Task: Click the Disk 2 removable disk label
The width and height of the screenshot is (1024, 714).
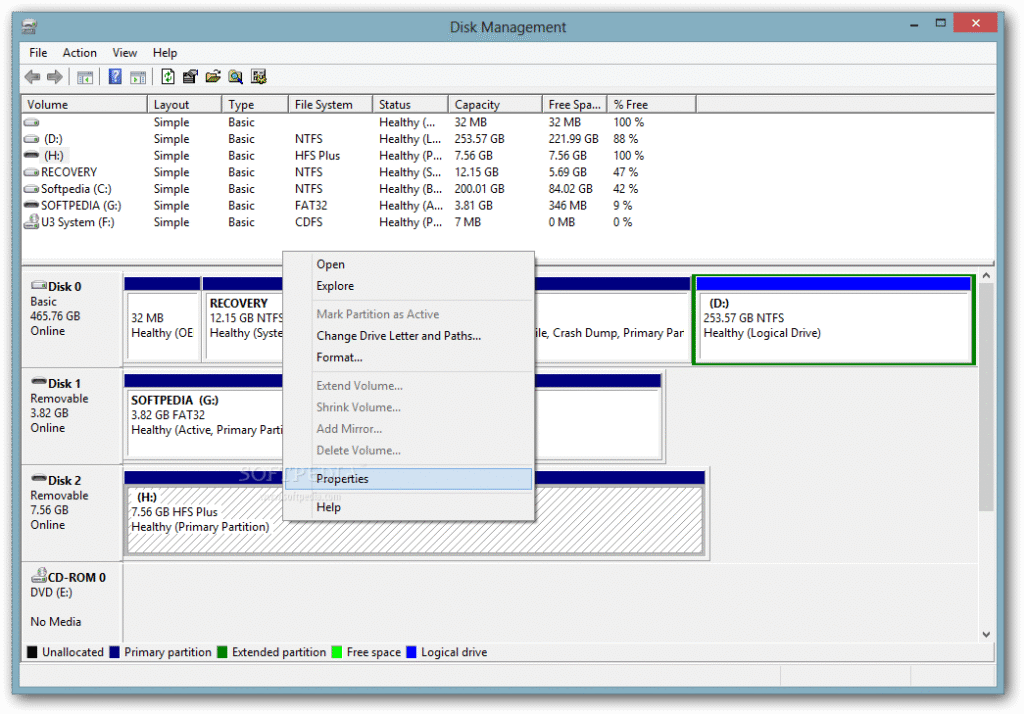Action: (66, 481)
